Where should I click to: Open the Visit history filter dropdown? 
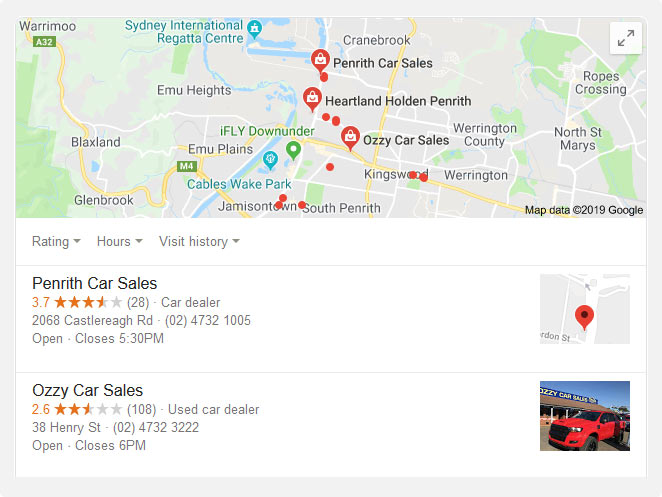(199, 242)
